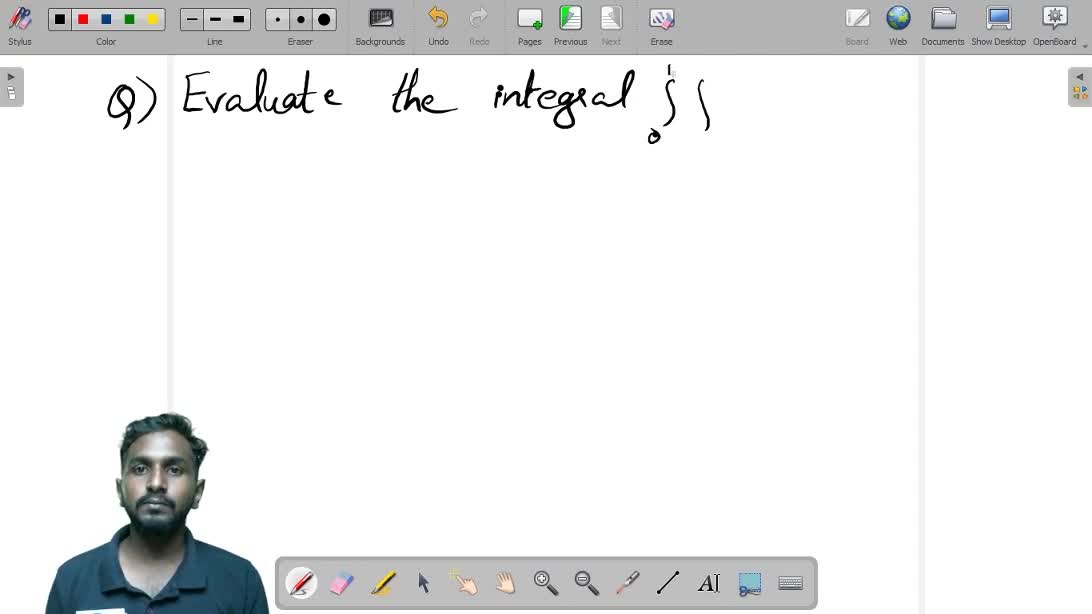Image resolution: width=1092 pixels, height=614 pixels.
Task: Select the straight Line drawing tool
Action: point(668,583)
